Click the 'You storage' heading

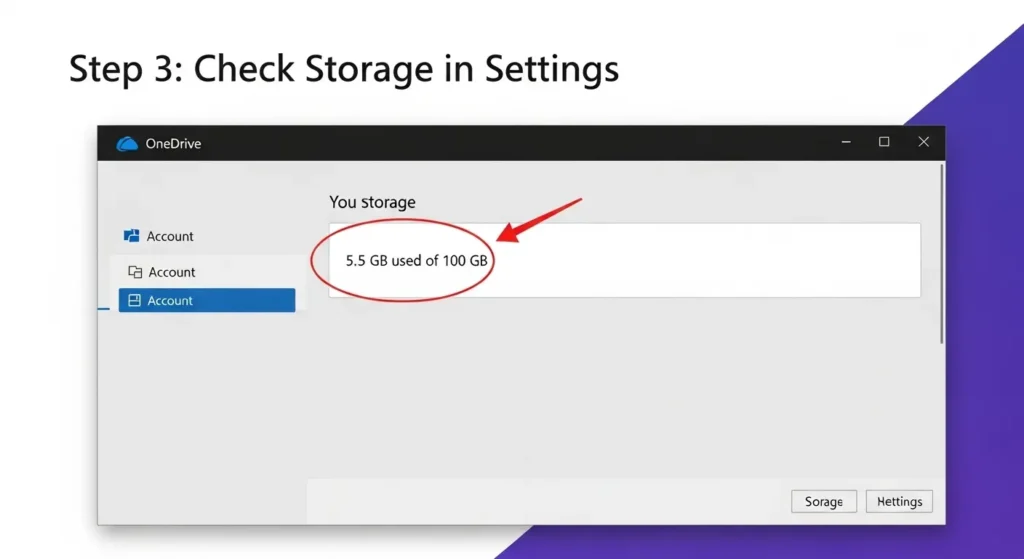point(372,202)
